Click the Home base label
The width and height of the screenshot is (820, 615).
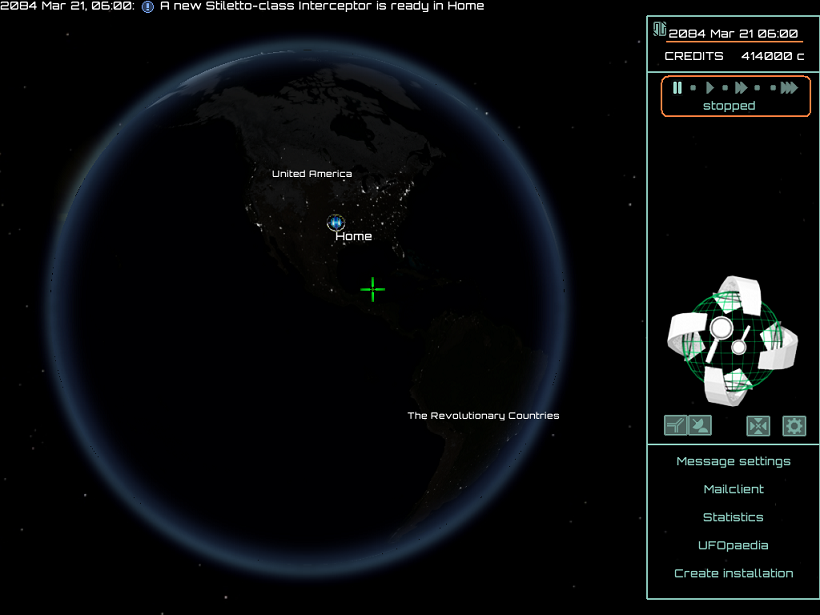coord(354,236)
